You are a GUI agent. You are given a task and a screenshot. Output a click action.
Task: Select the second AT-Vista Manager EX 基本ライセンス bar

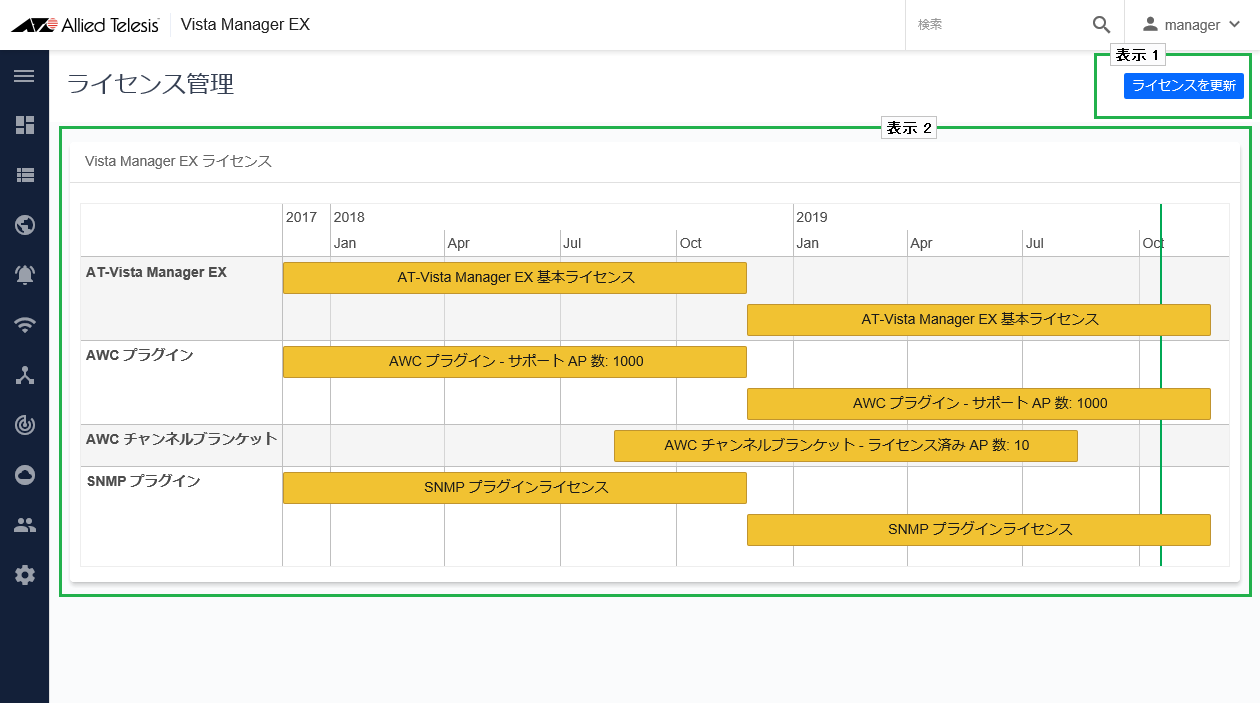click(979, 320)
